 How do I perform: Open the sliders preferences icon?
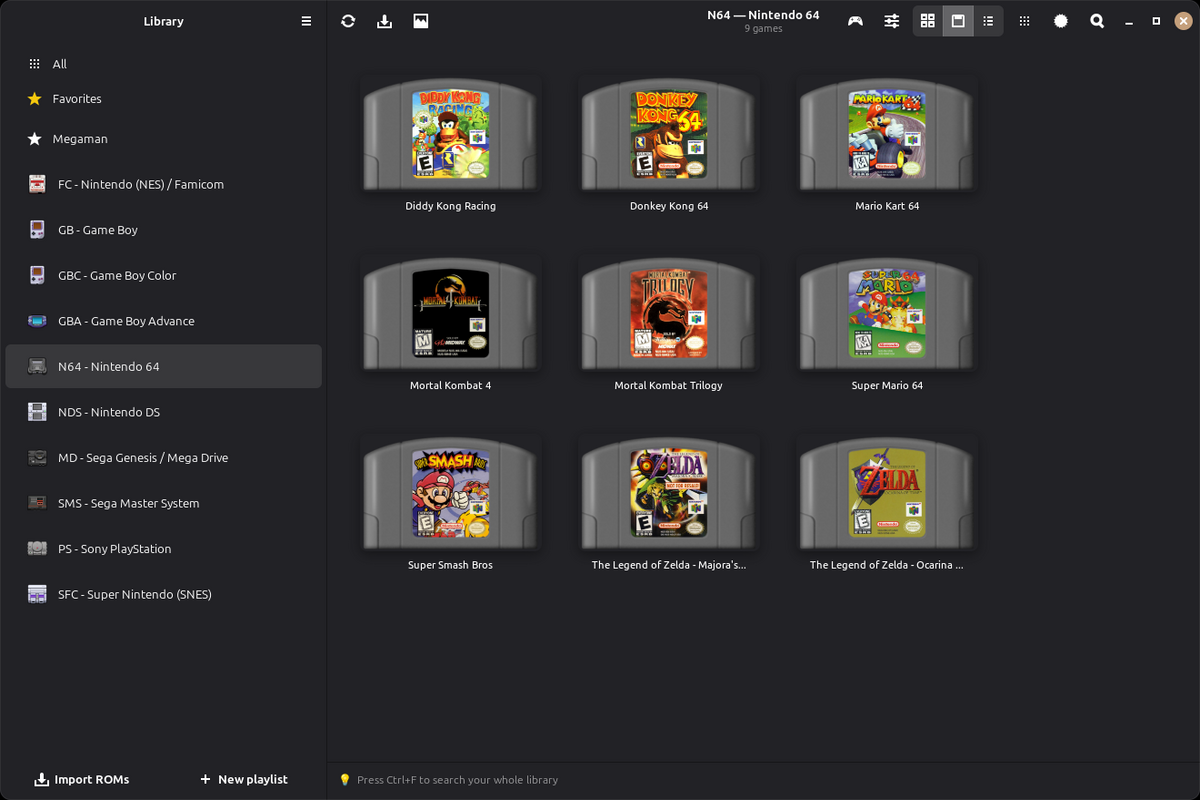[x=891, y=21]
